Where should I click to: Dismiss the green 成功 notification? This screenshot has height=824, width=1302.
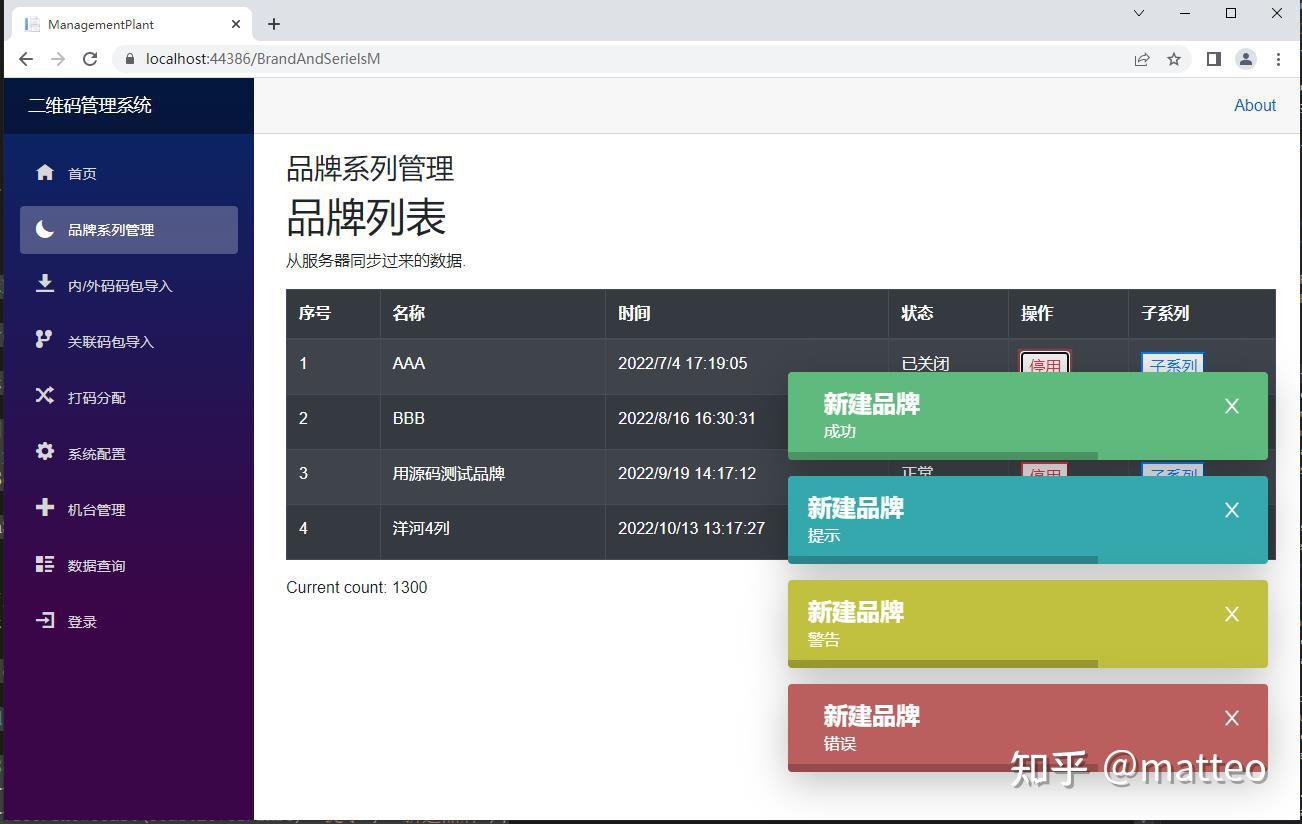coord(1232,406)
